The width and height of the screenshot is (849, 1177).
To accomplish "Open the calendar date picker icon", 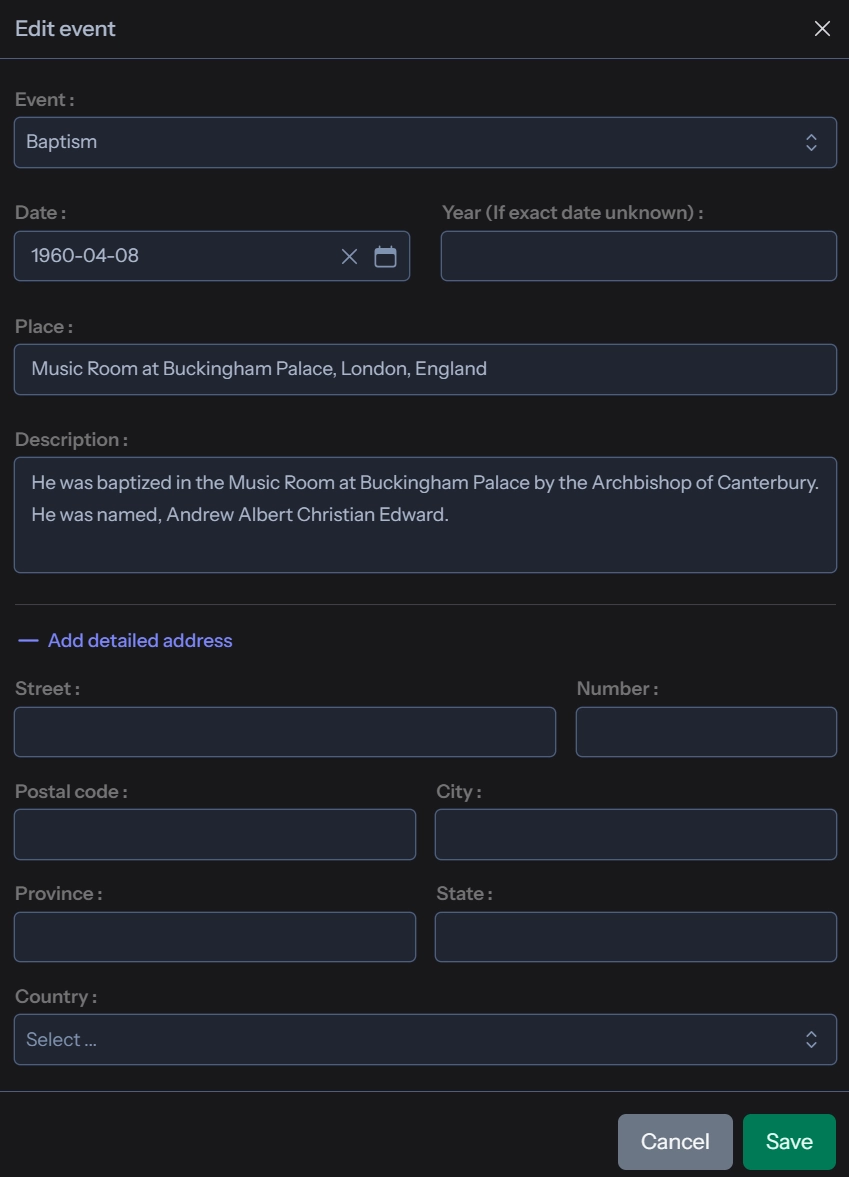I will [385, 257].
